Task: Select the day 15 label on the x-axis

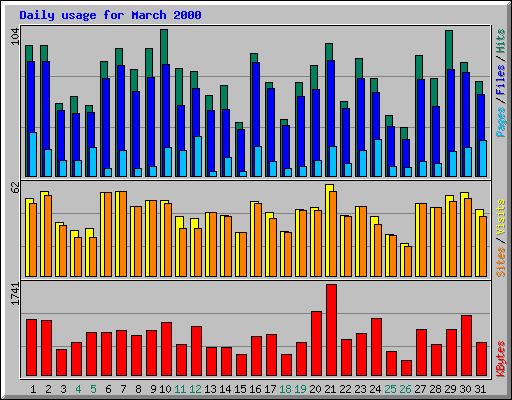Action: pos(240,389)
